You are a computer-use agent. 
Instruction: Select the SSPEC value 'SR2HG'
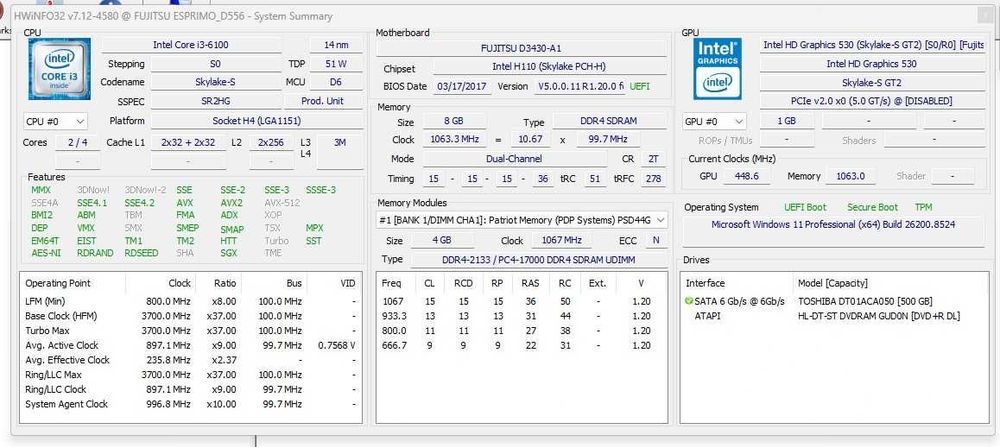click(214, 101)
